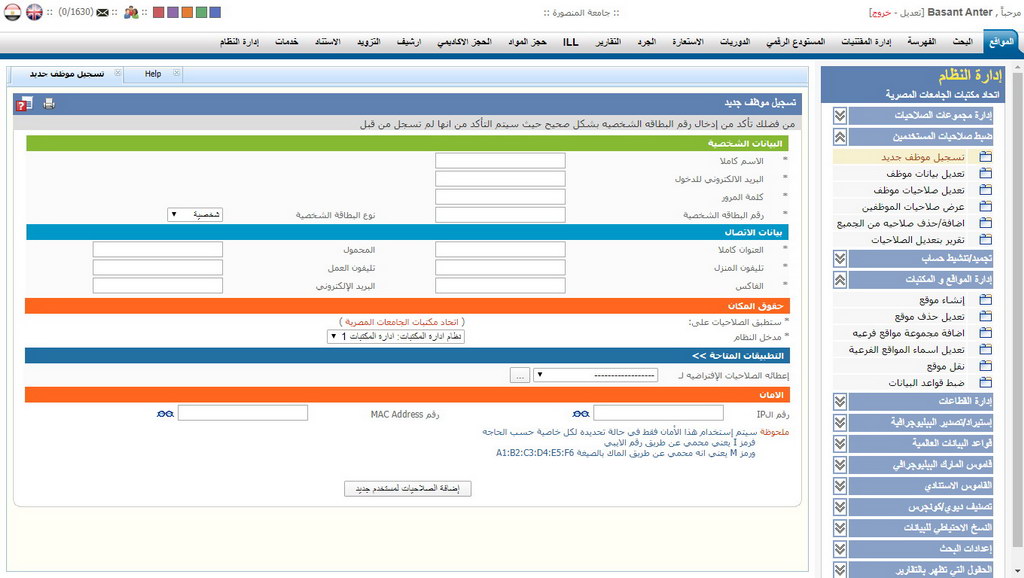Switch language using the Egyptian flag icon
The image size is (1024, 578).
12,12
